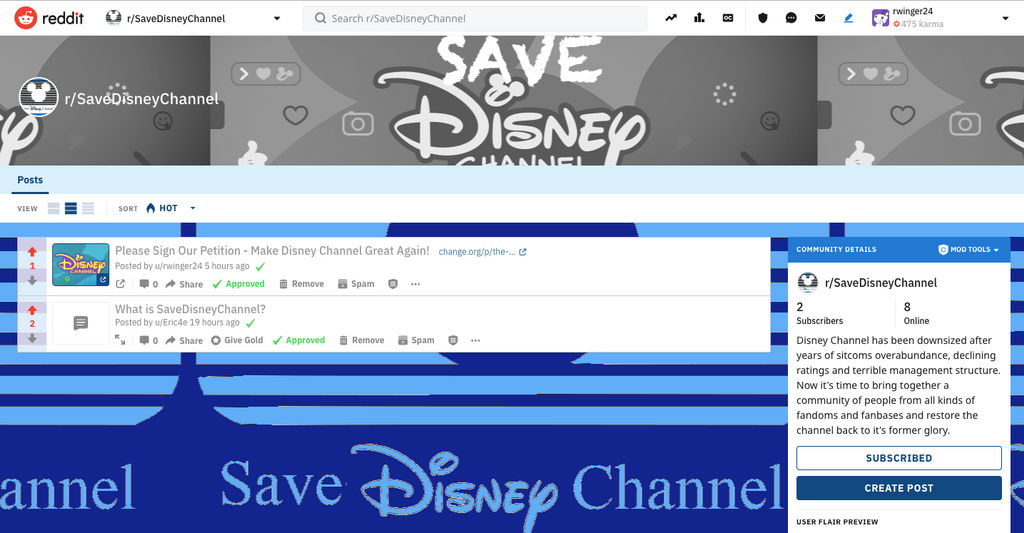Open the Disney Channel petition thumbnail
This screenshot has height=533, width=1024.
80,265
